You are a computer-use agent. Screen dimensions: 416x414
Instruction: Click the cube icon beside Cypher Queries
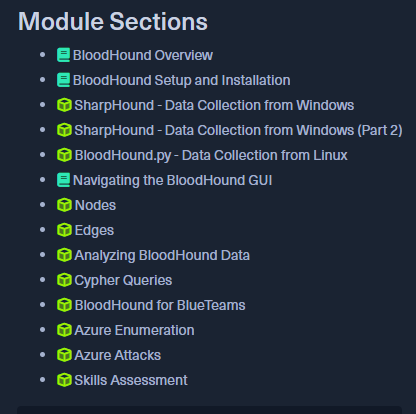pos(64,280)
